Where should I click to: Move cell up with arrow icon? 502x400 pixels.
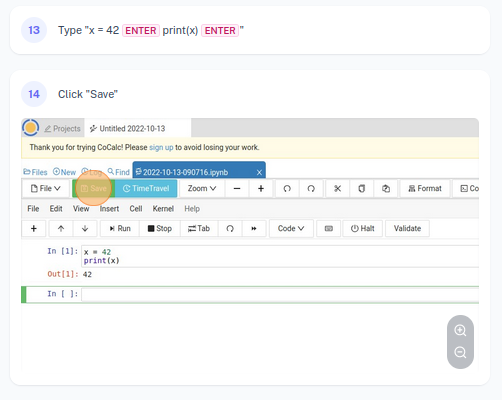pyautogui.click(x=61, y=228)
